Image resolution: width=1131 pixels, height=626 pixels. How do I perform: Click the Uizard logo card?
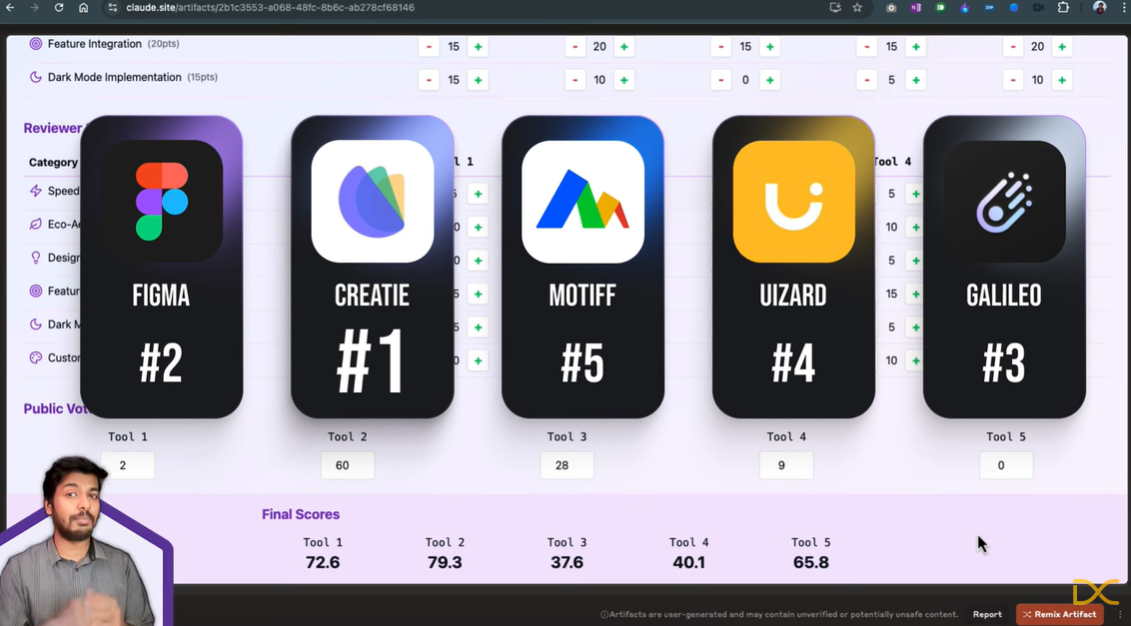pyautogui.click(x=793, y=267)
